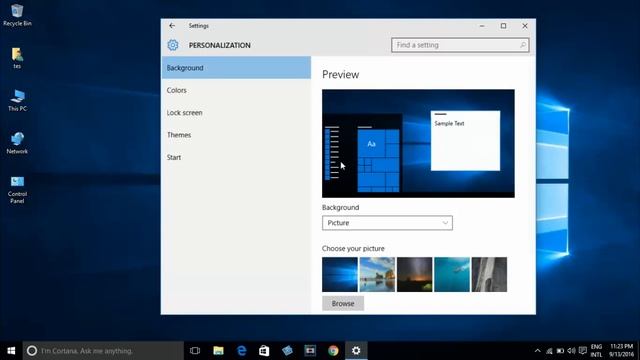
Task: Select the This PC desktop icon
Action: point(17,100)
